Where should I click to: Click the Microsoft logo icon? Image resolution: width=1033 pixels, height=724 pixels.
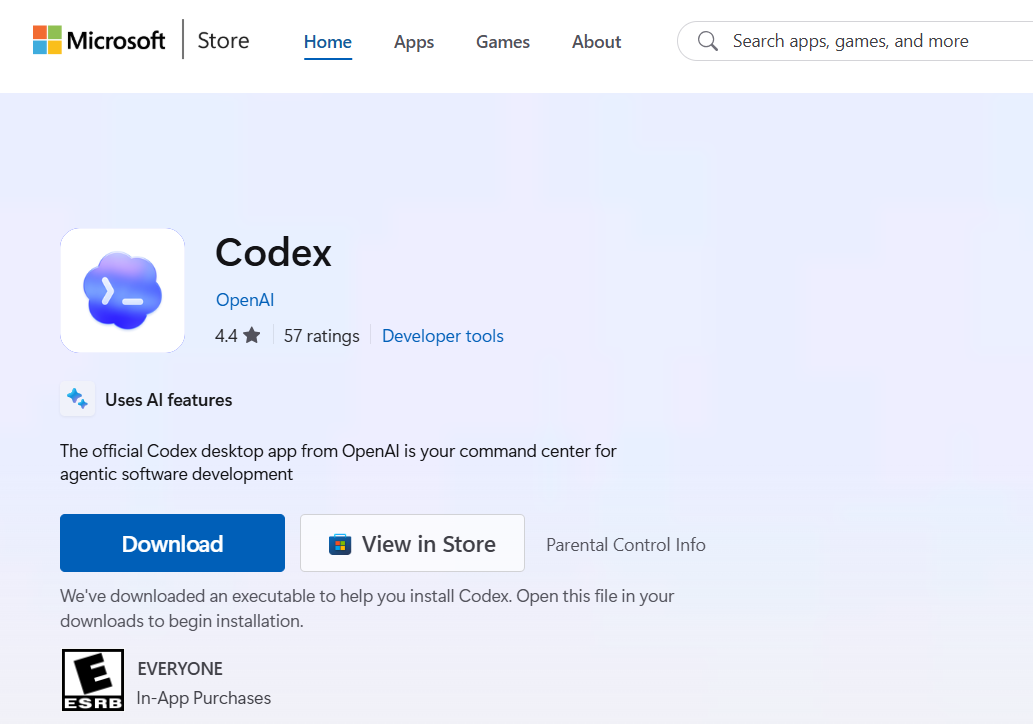click(47, 40)
